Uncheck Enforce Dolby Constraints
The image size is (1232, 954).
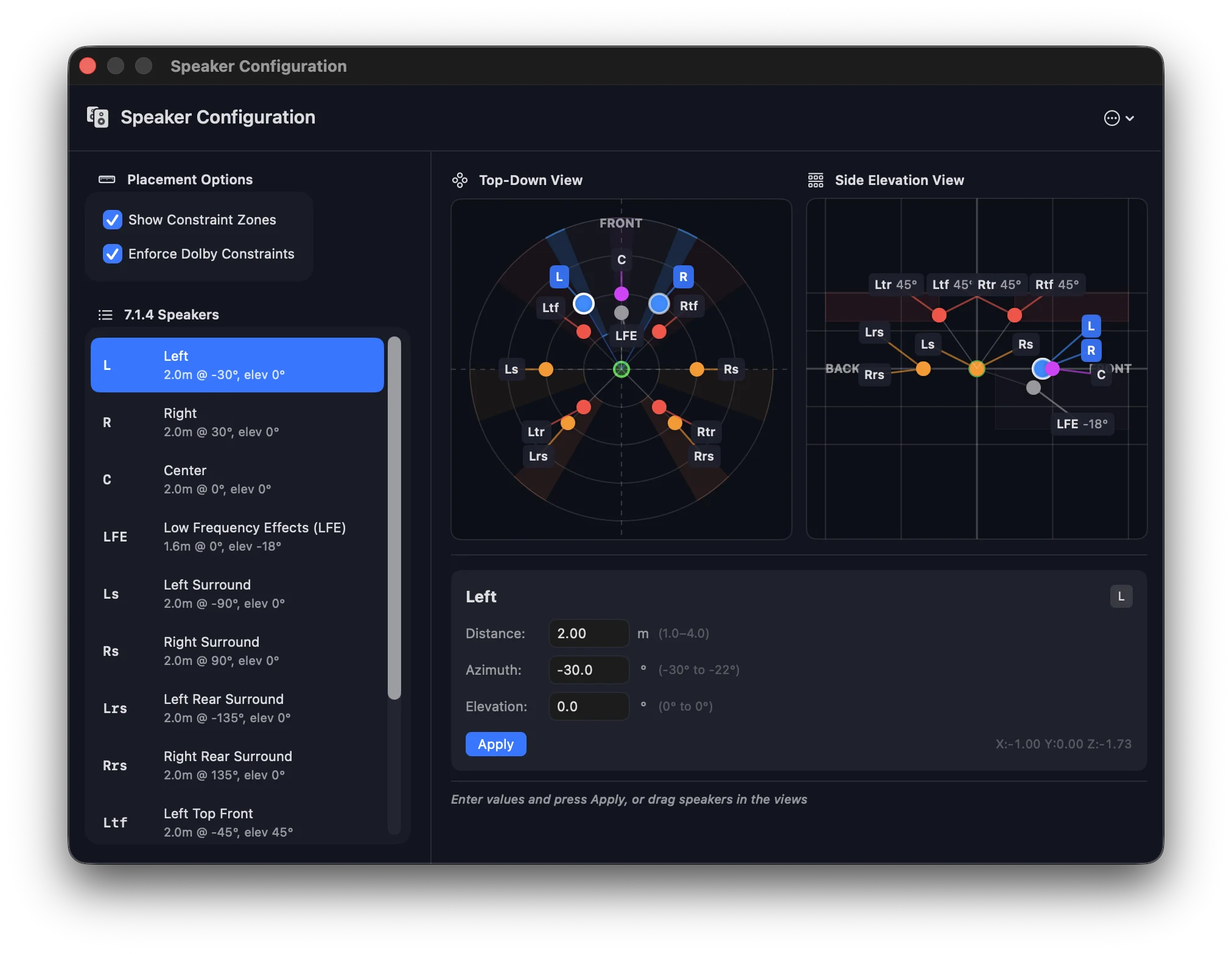coord(113,254)
